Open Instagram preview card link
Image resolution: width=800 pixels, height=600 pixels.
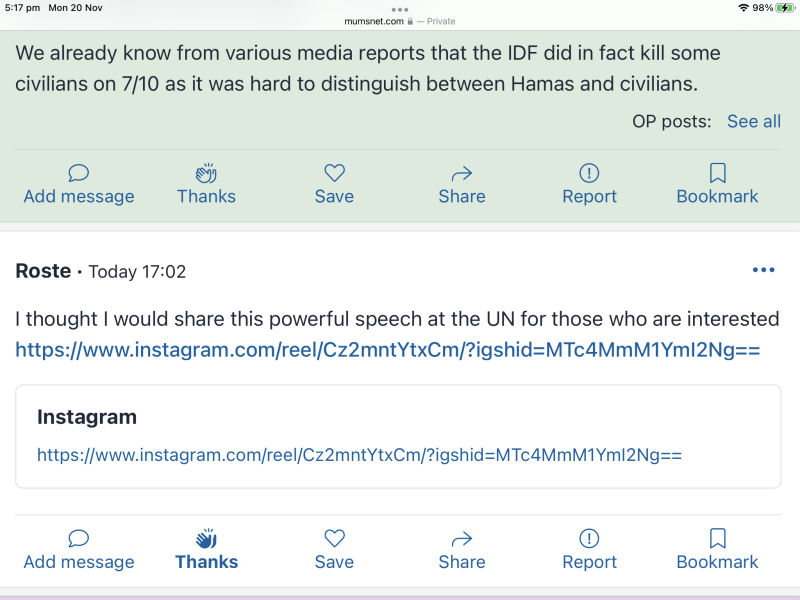(359, 455)
